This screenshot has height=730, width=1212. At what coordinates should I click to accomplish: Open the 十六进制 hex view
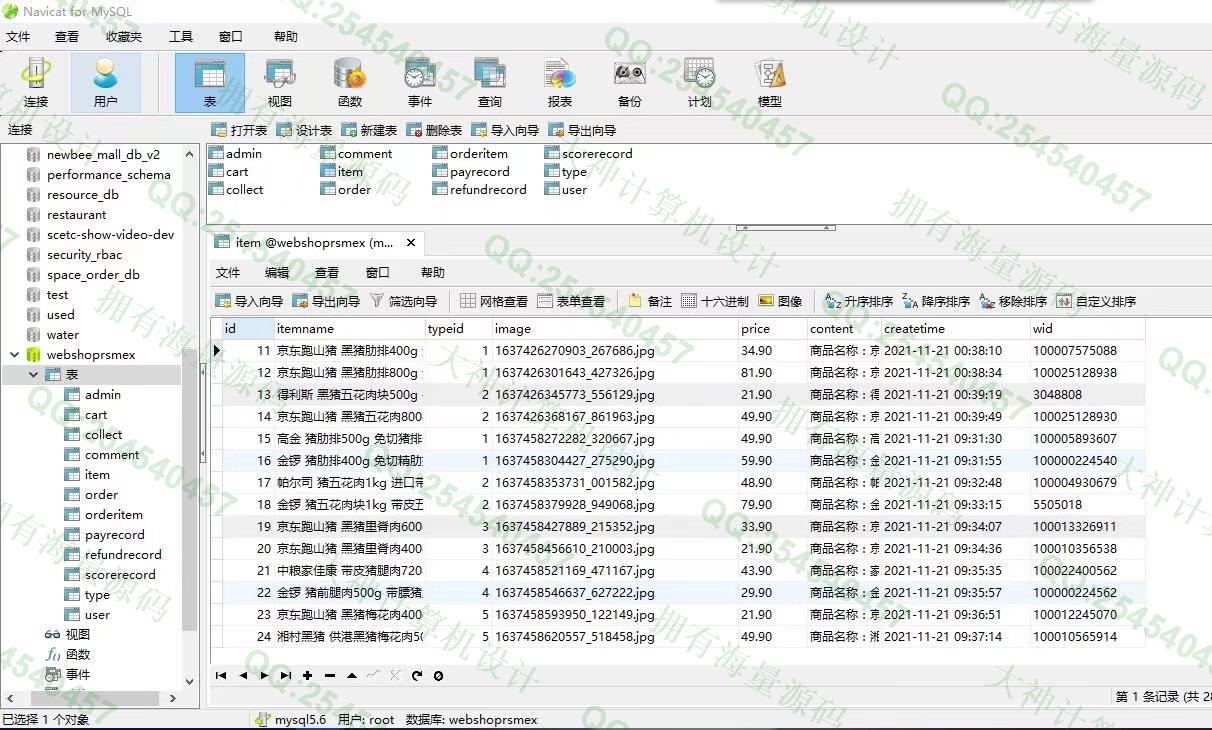[715, 301]
